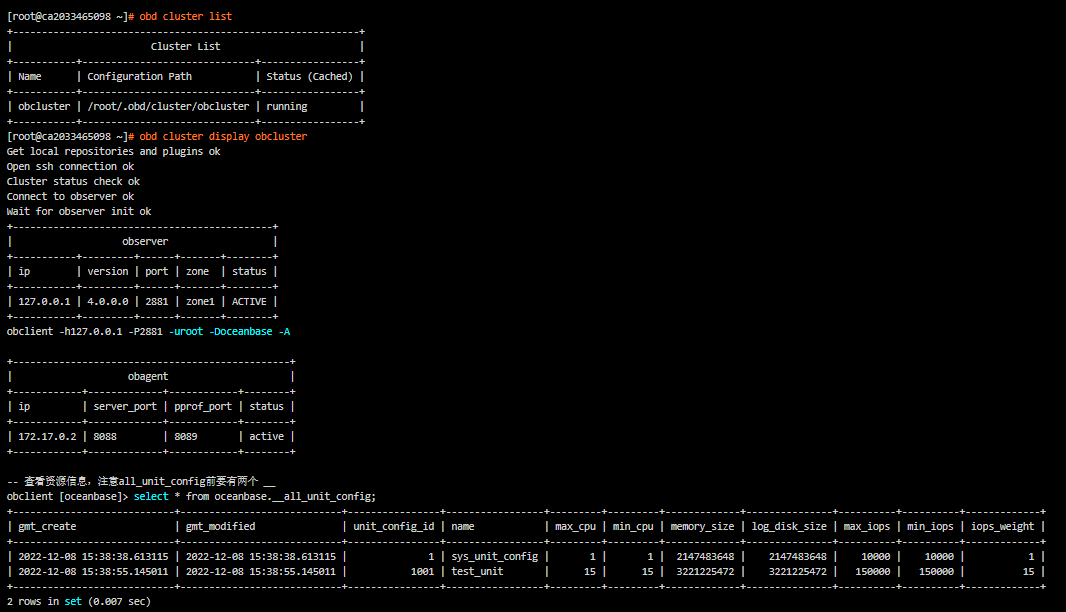Select the 'active' status in obagent table
The height and width of the screenshot is (612, 1066).
[266, 436]
